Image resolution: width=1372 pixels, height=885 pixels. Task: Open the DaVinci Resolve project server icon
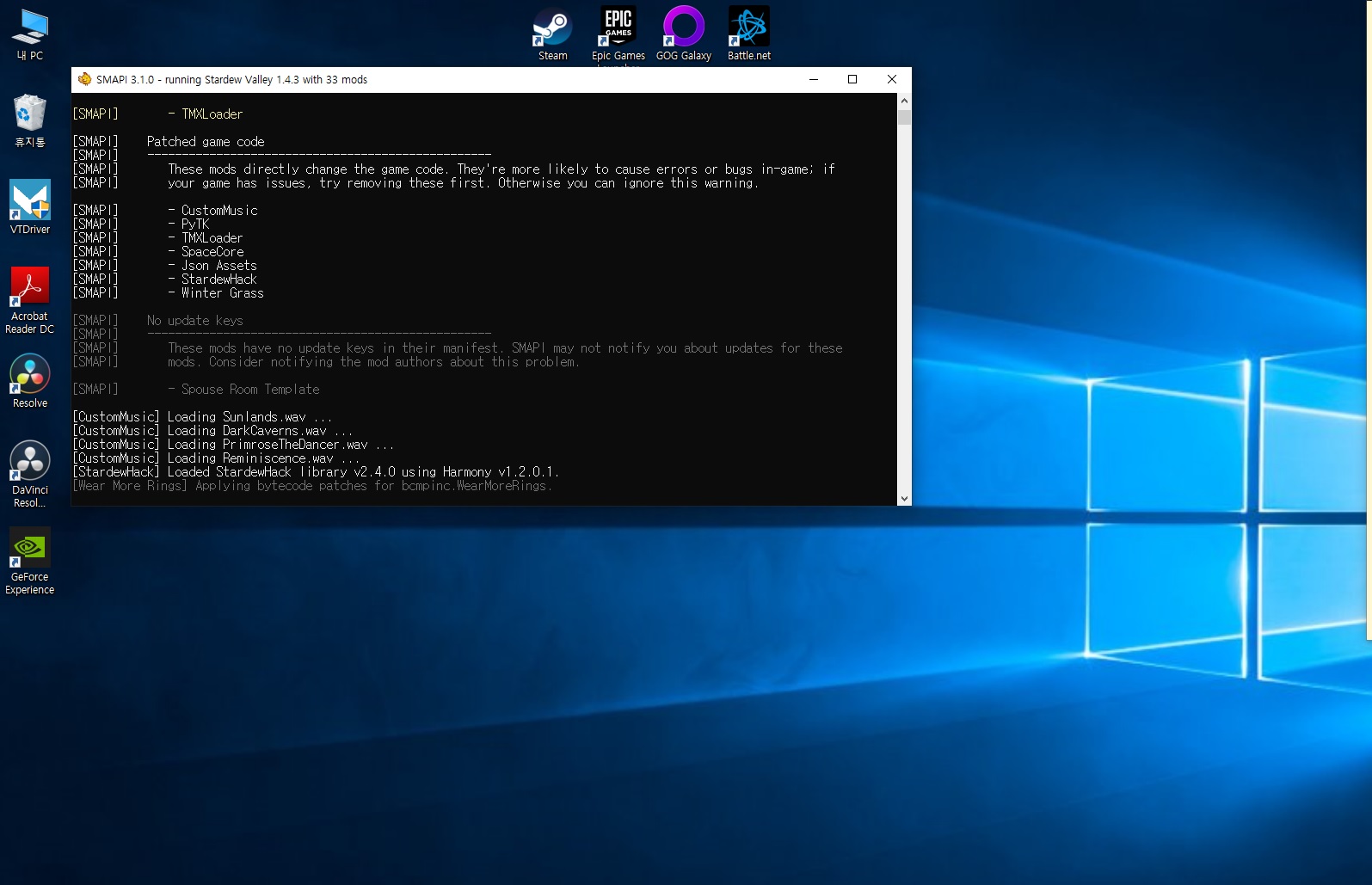coord(30,474)
